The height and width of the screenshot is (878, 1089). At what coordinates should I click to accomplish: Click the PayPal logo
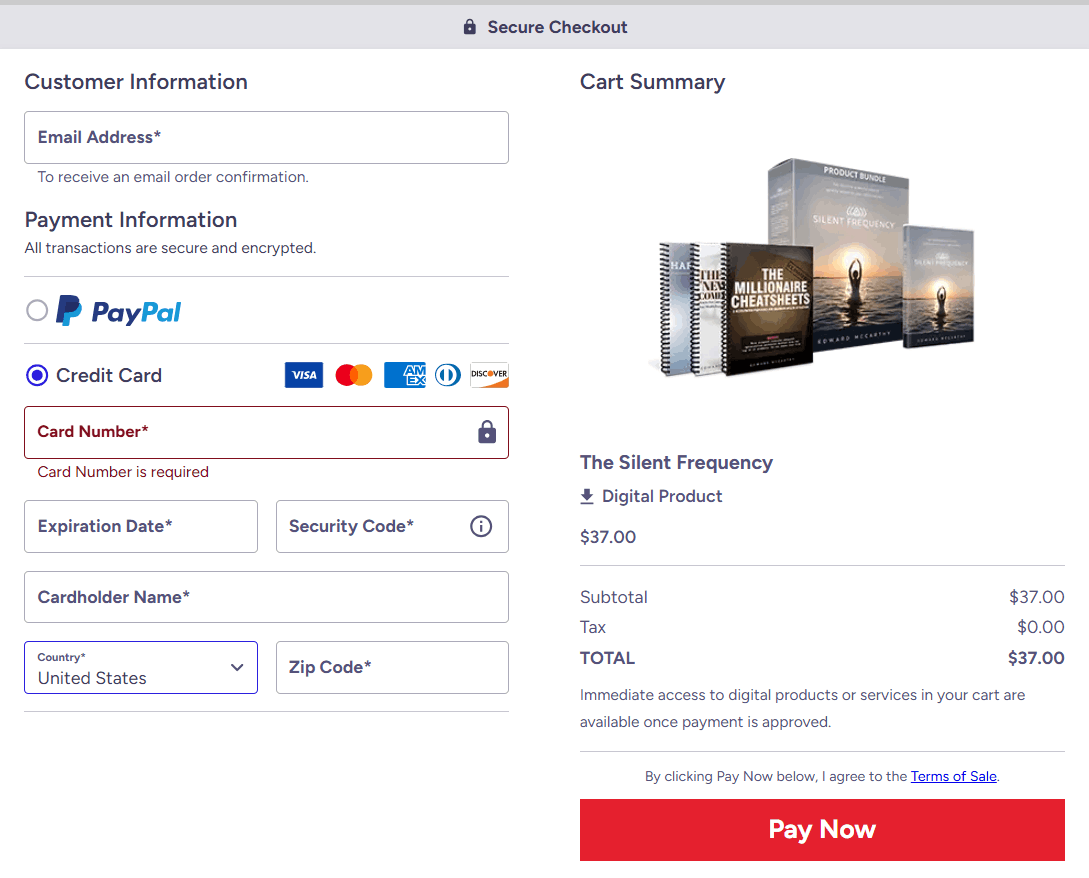pos(118,311)
